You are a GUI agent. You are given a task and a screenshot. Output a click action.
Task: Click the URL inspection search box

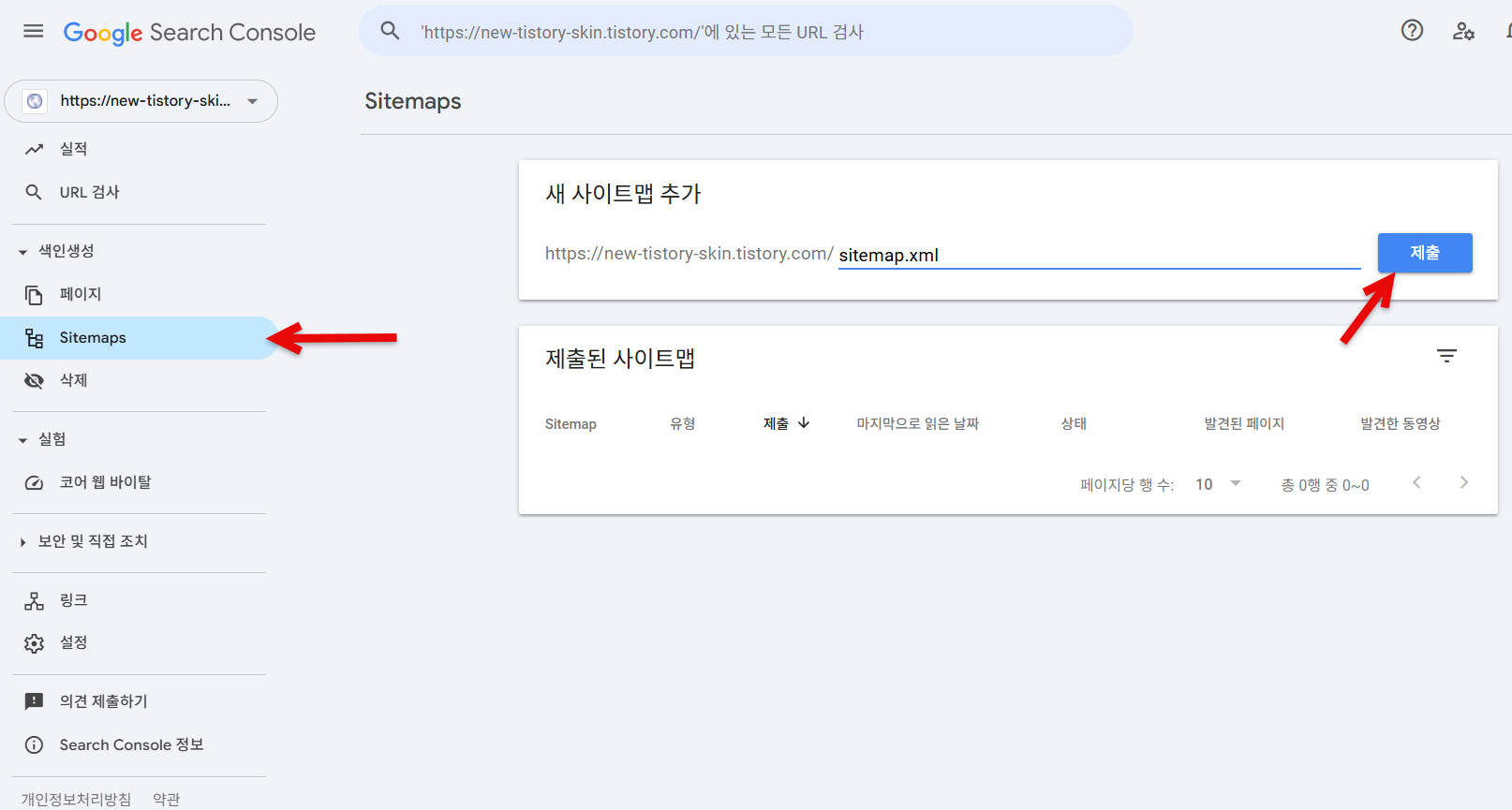tap(746, 31)
